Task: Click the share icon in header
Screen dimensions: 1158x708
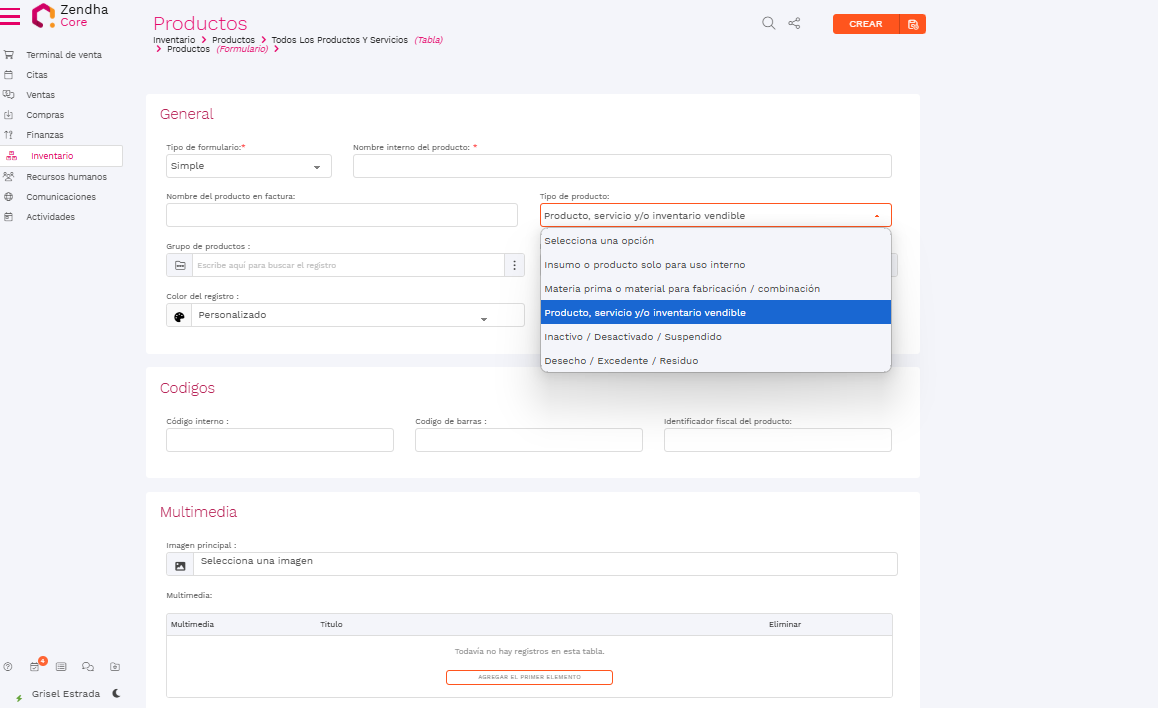Action: pyautogui.click(x=795, y=24)
